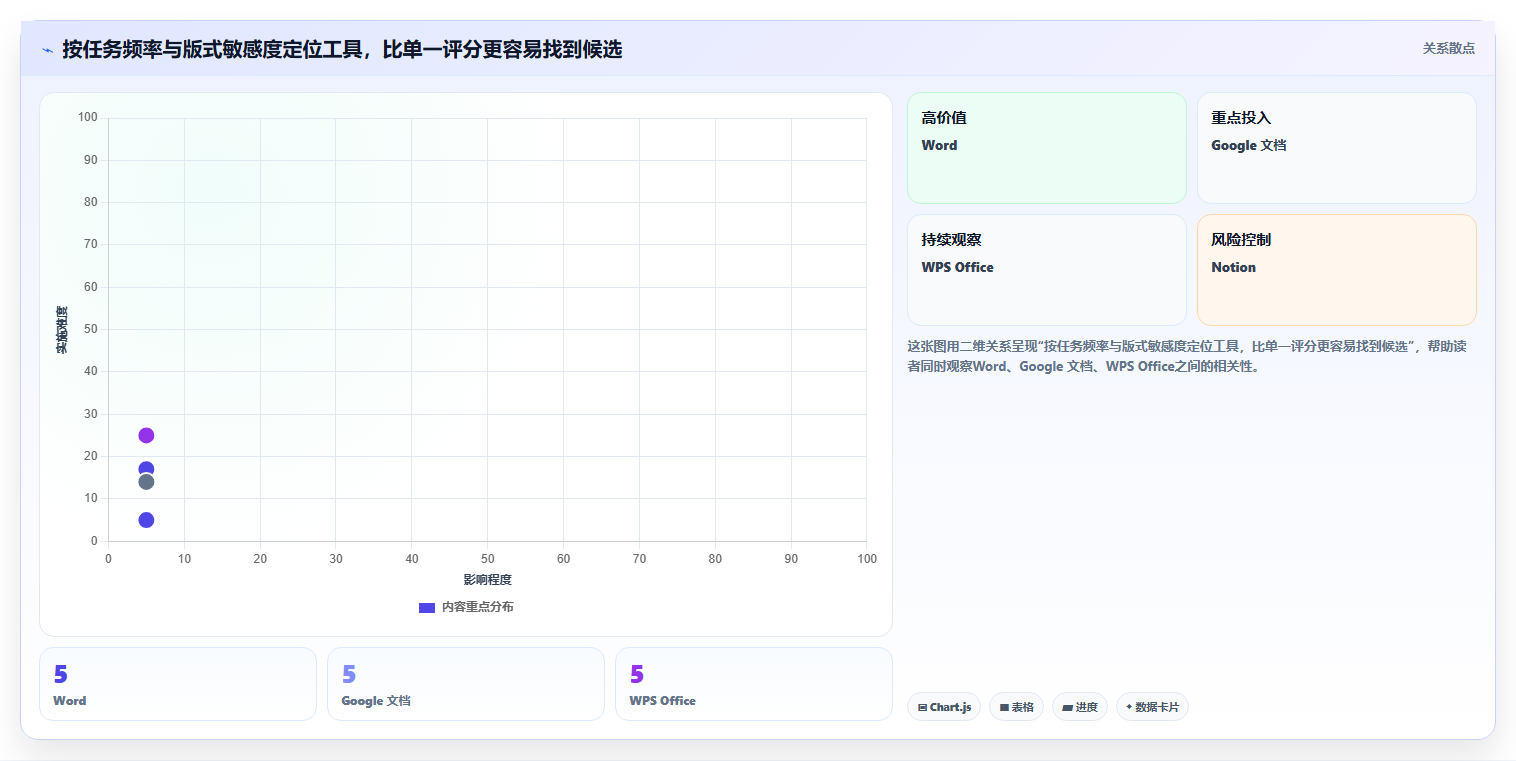This screenshot has width=1516, height=761.
Task: Click the 进度 tag chip
Action: (x=1080, y=707)
